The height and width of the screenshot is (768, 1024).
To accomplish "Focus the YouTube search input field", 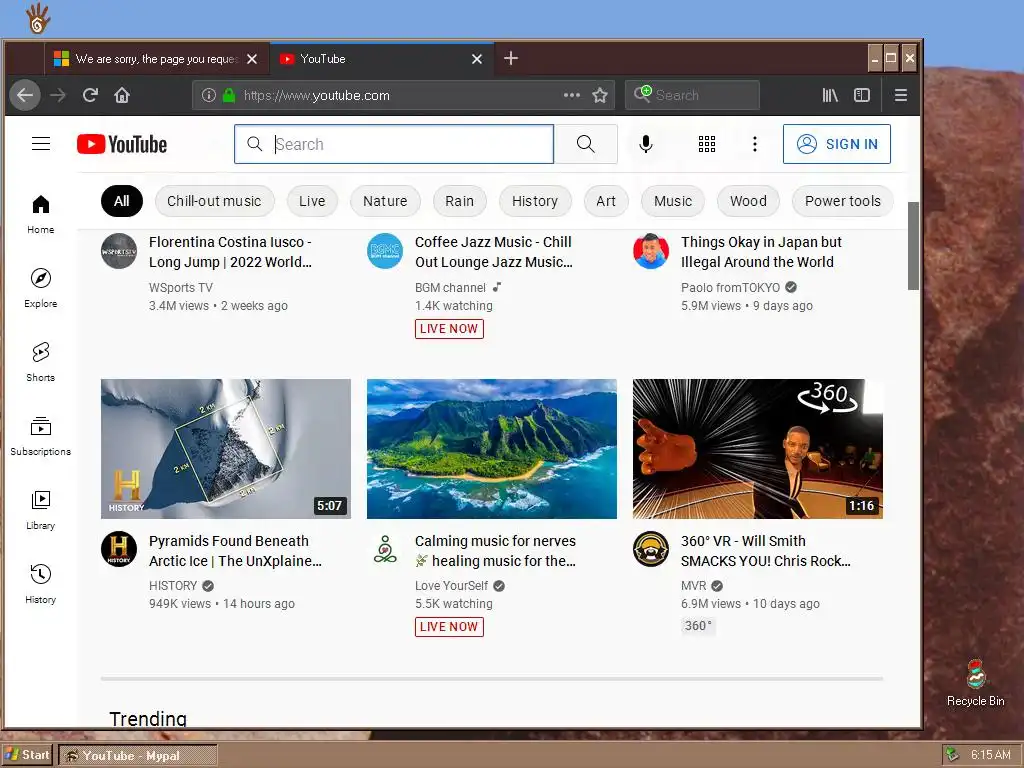I will click(x=394, y=144).
